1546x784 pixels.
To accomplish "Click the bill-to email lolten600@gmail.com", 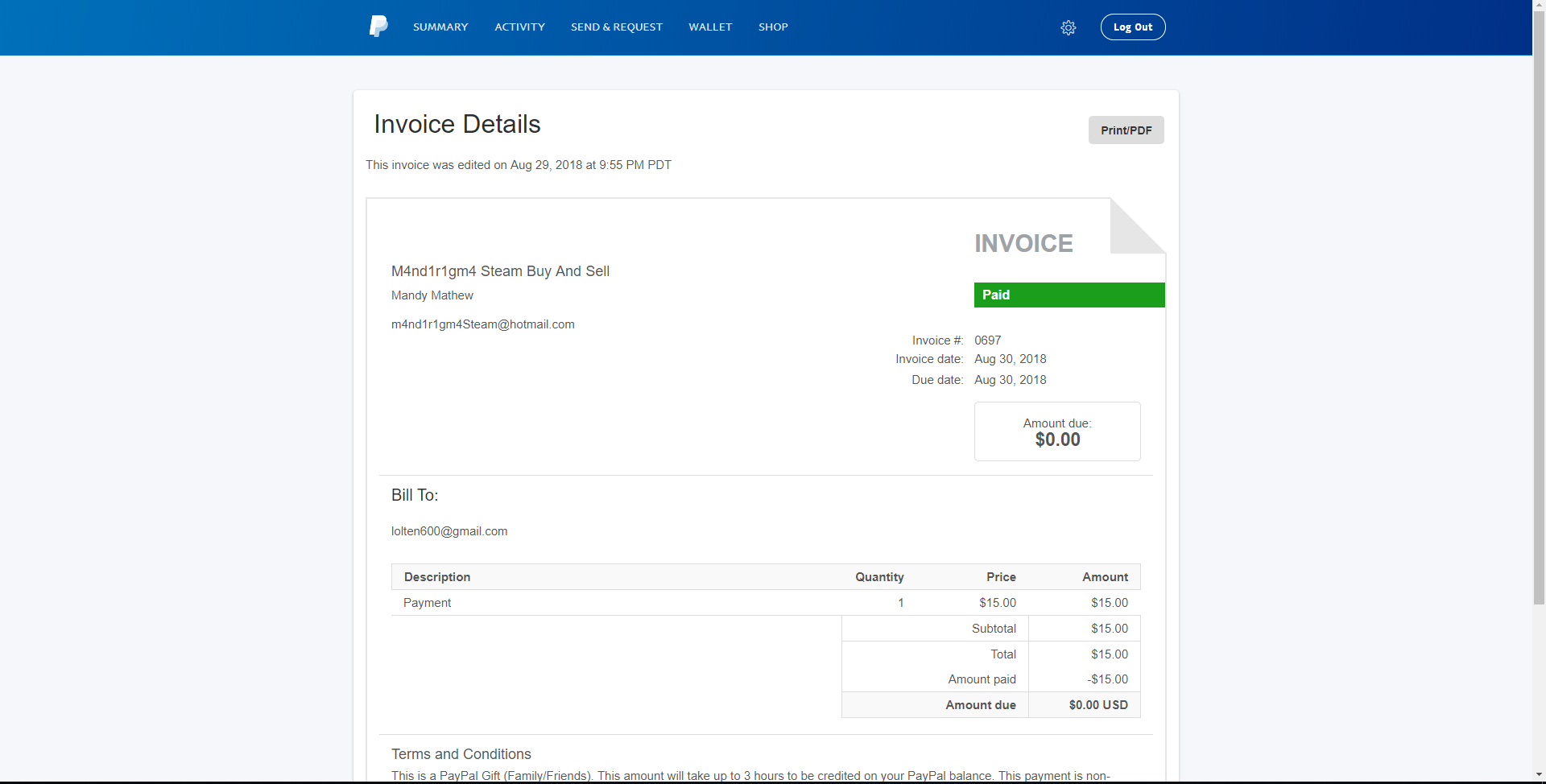I will point(449,531).
